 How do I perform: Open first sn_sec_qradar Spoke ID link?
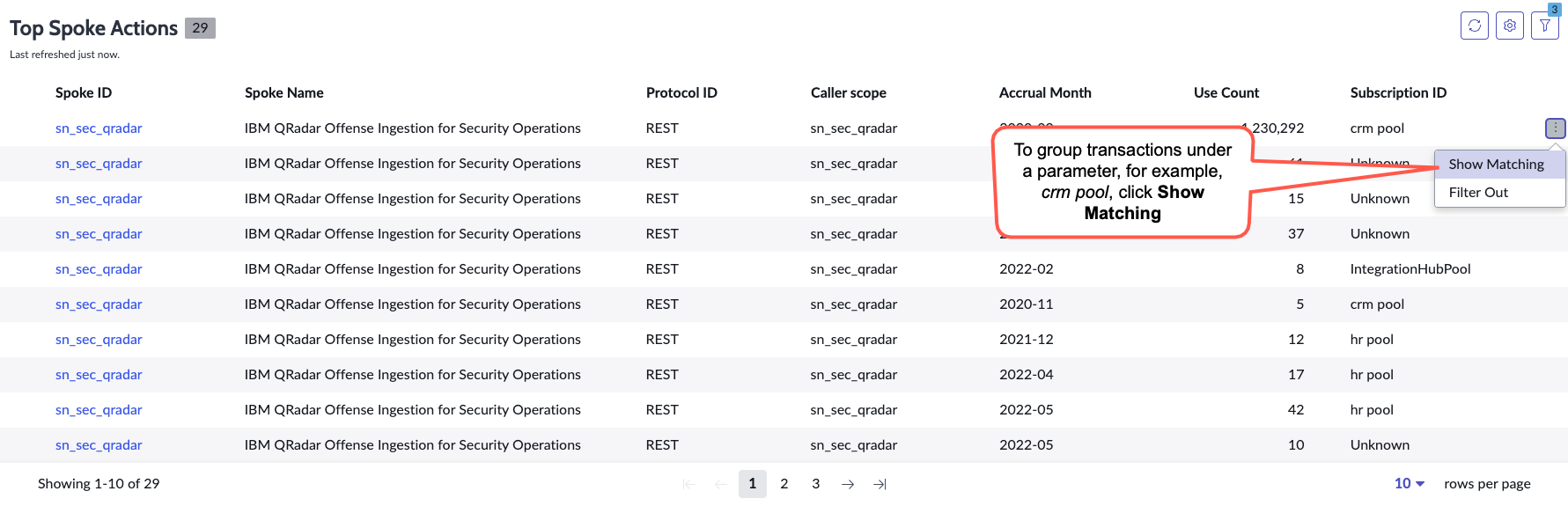pyautogui.click(x=99, y=128)
